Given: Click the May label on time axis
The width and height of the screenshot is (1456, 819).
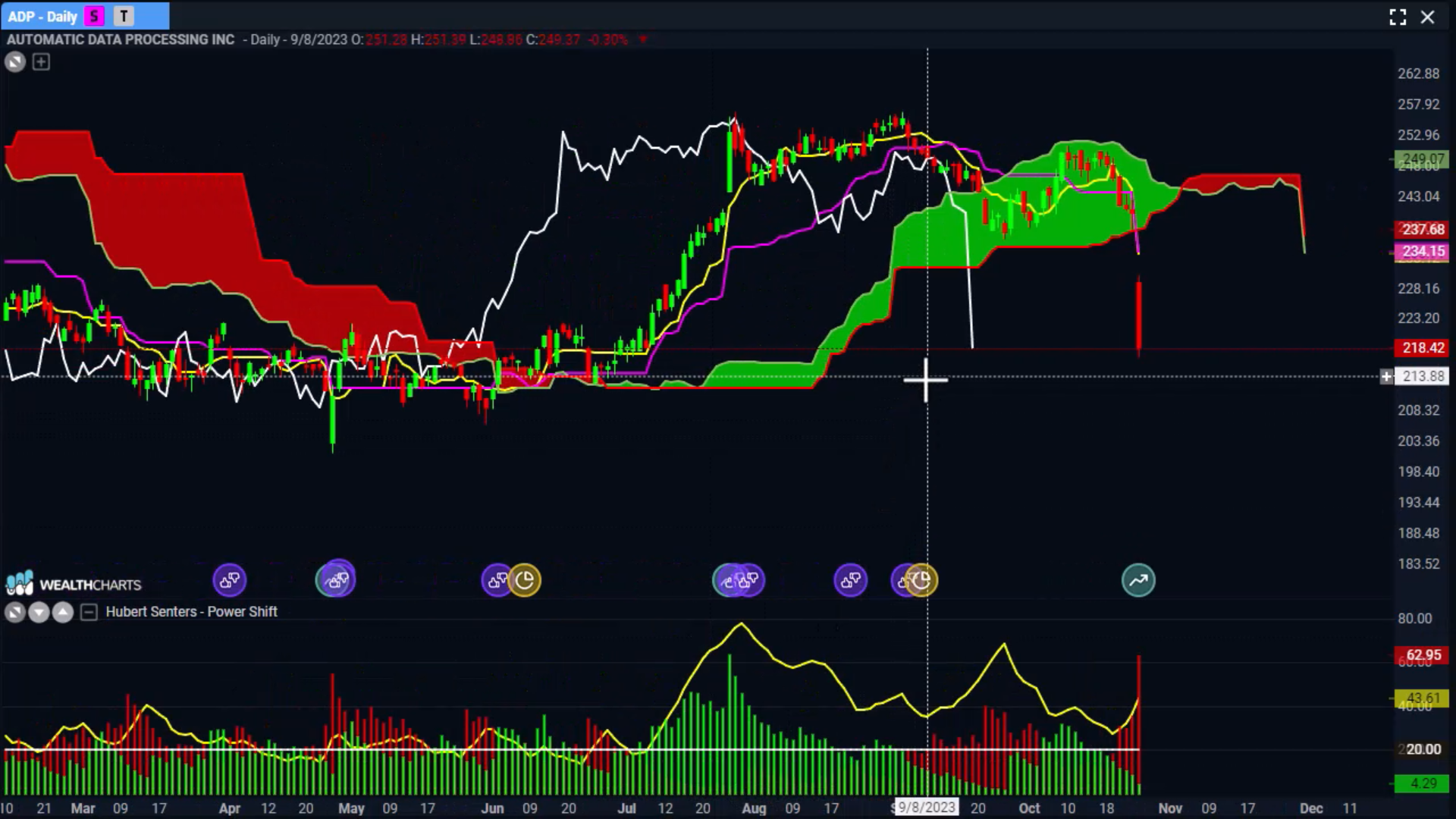Looking at the screenshot, I should tap(351, 808).
